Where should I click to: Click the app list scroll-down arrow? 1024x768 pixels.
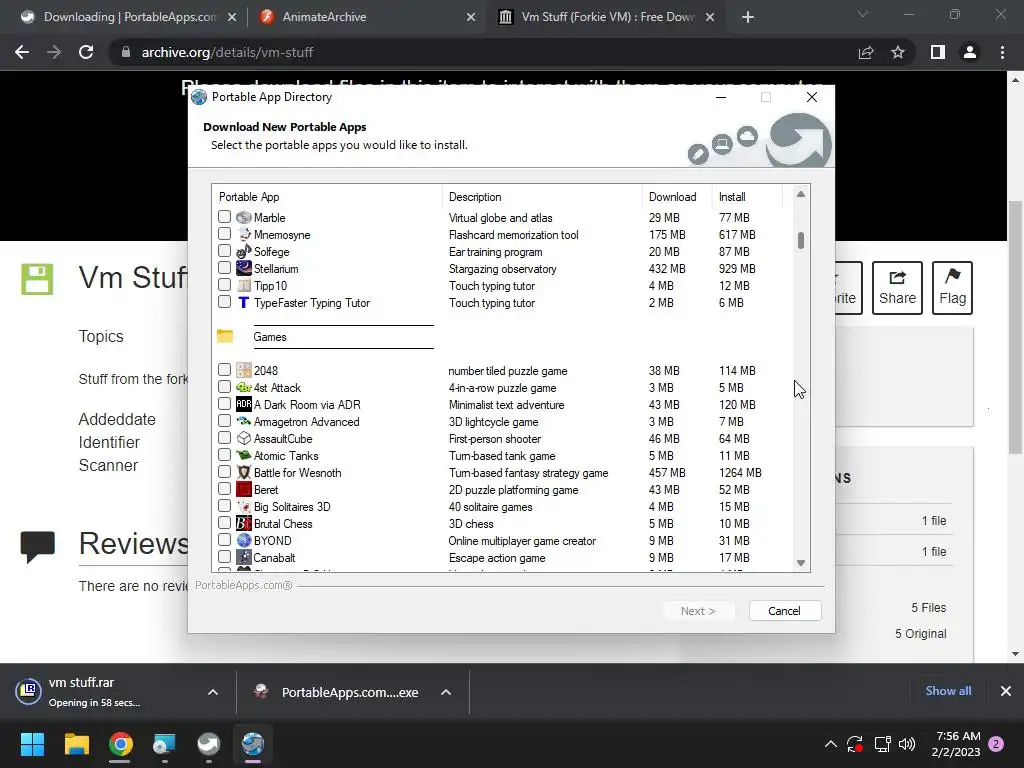click(x=801, y=563)
